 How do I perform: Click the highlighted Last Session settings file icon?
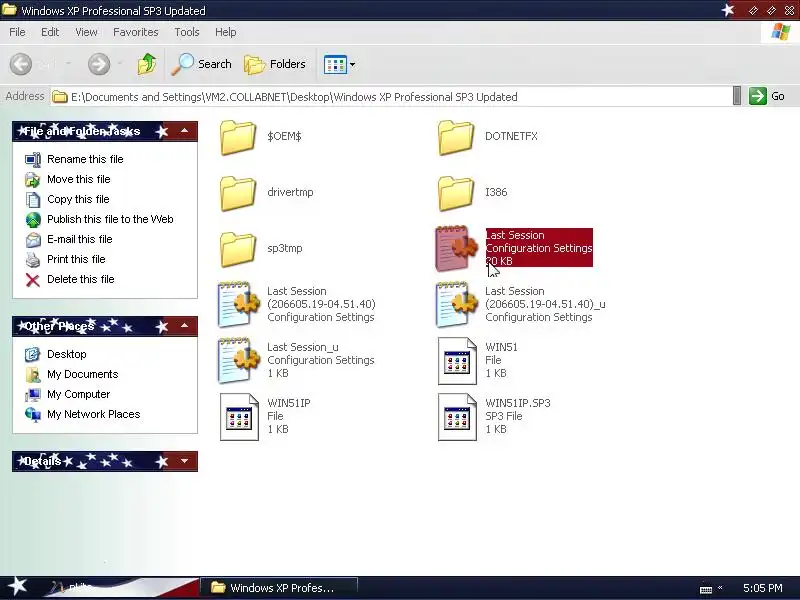pos(456,248)
